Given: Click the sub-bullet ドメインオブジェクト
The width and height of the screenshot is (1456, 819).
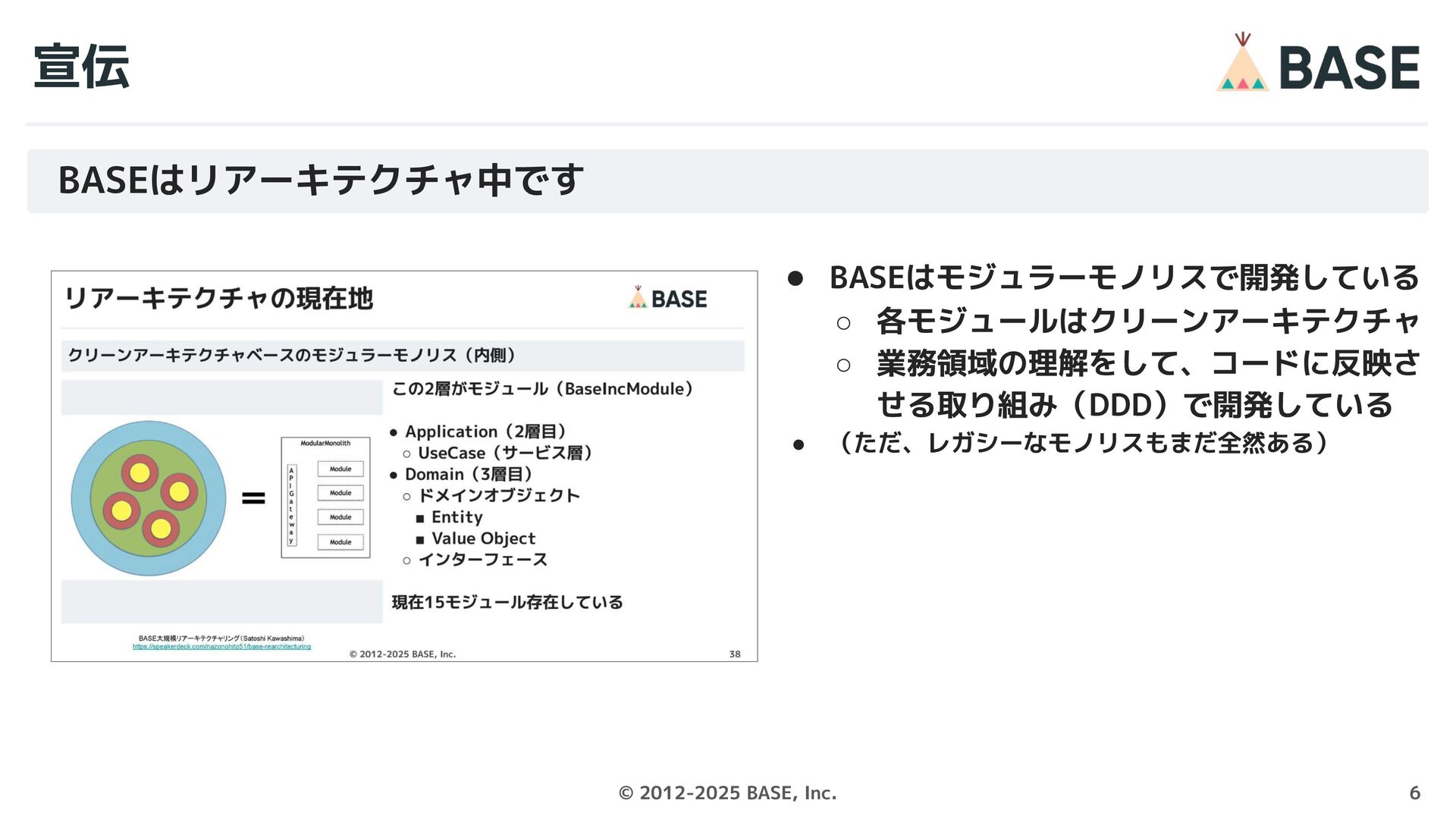Looking at the screenshot, I should pyautogui.click(x=499, y=495).
